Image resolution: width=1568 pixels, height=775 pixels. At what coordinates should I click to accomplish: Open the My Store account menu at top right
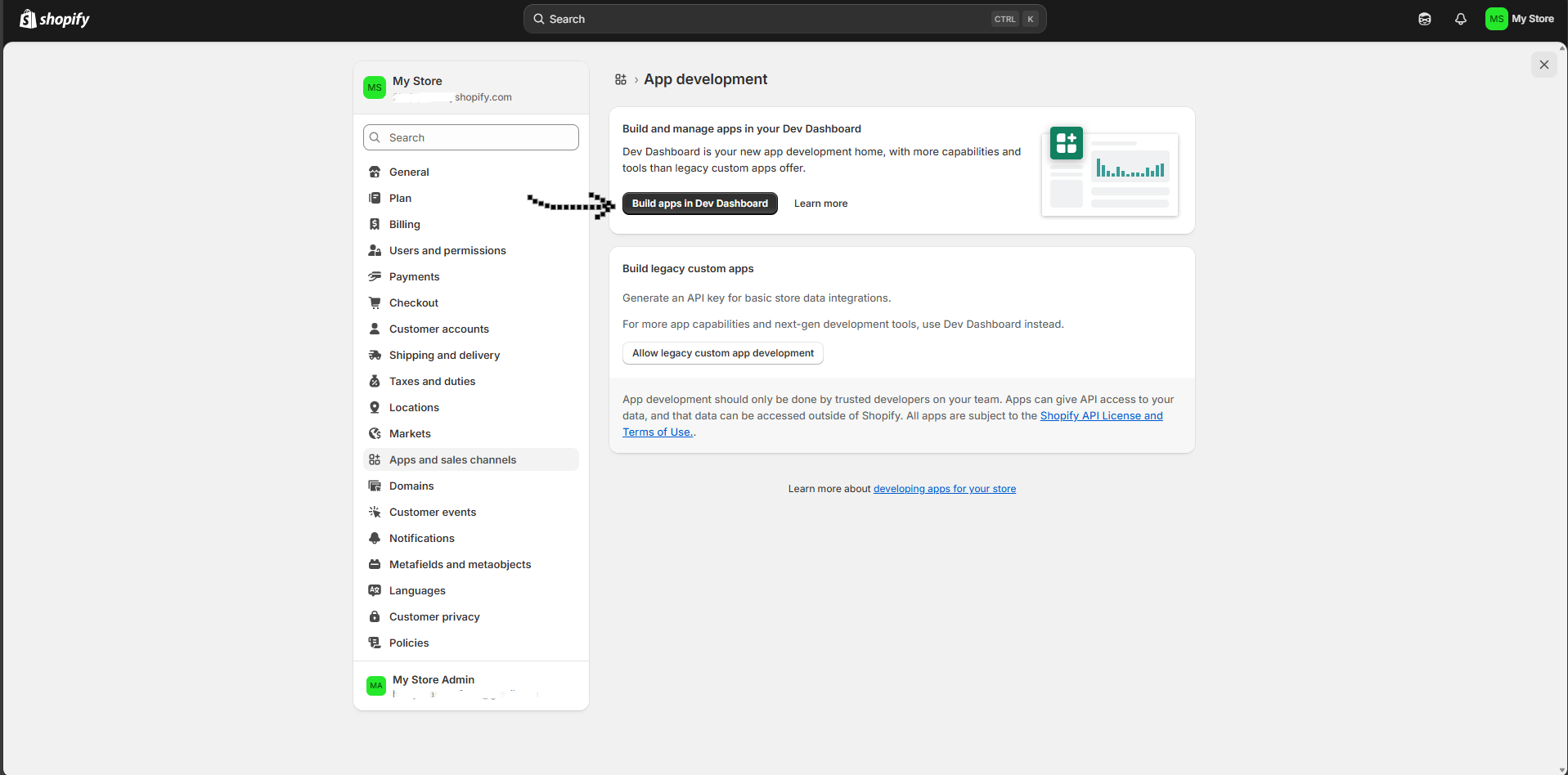coord(1521,19)
